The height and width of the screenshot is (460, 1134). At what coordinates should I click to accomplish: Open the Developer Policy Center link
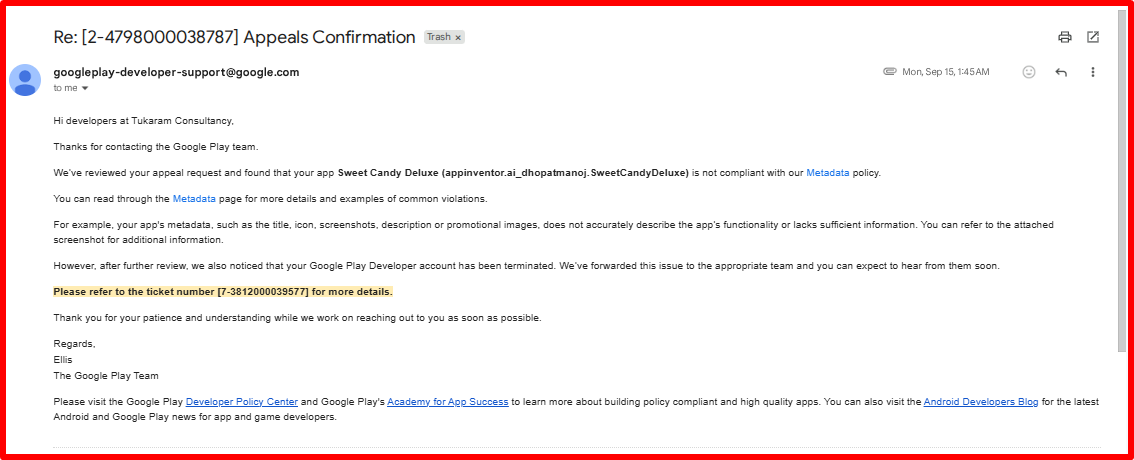[242, 402]
